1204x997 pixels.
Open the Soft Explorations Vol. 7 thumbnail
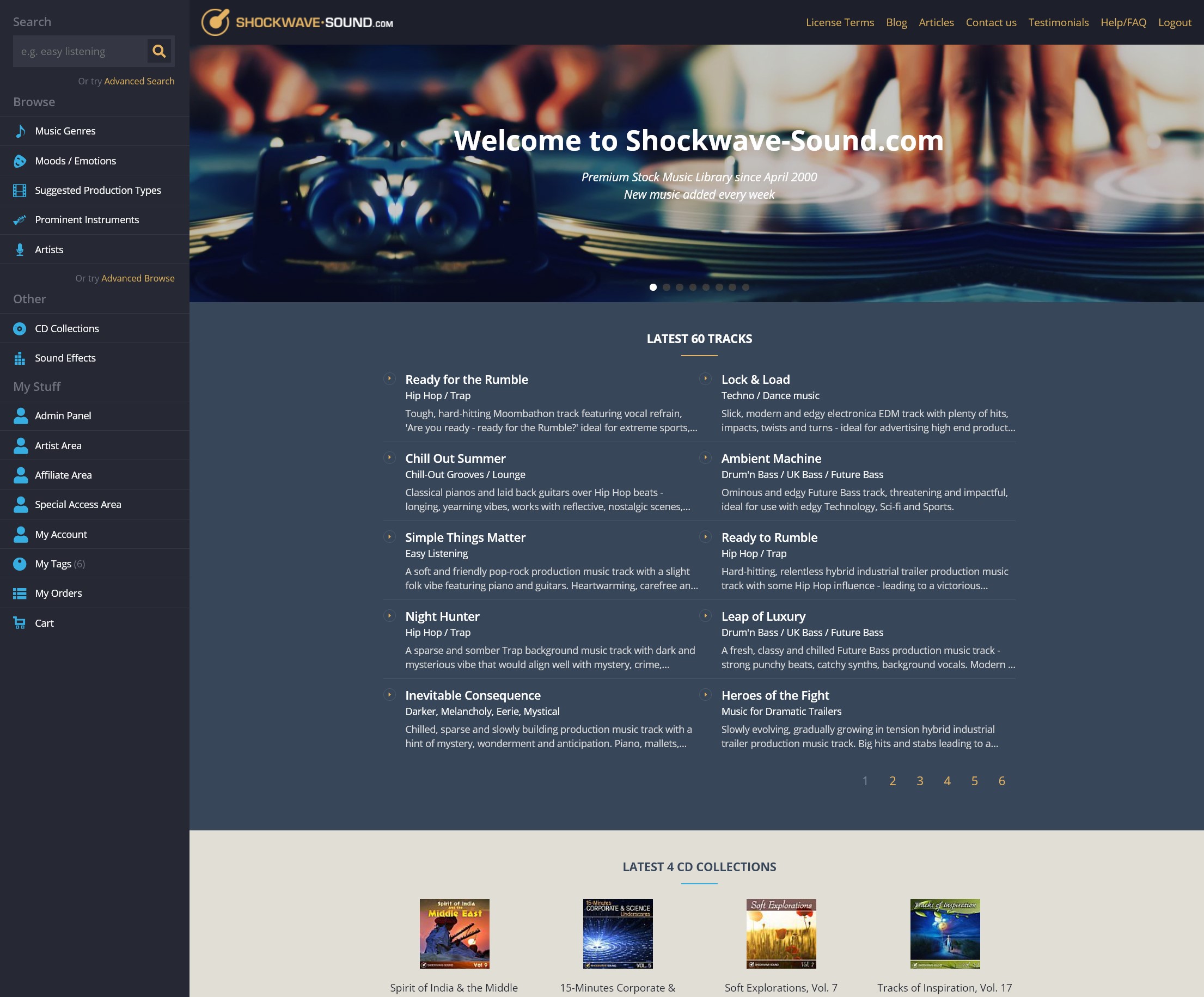780,933
